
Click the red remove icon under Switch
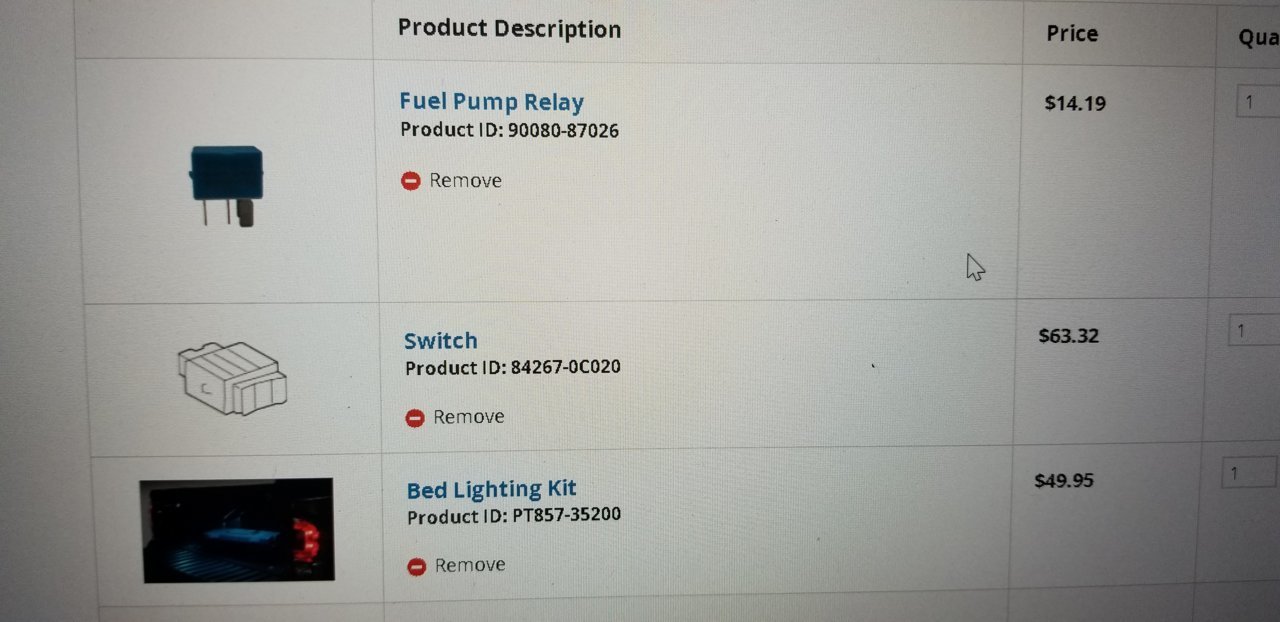click(415, 418)
